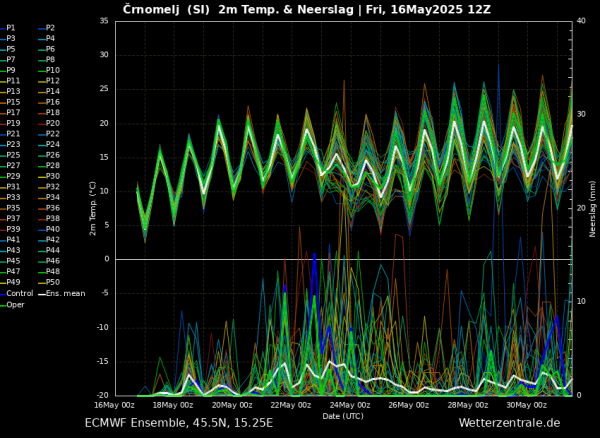Click the 30 value on precipitation axis
The width and height of the screenshot is (600, 438).
tap(581, 114)
